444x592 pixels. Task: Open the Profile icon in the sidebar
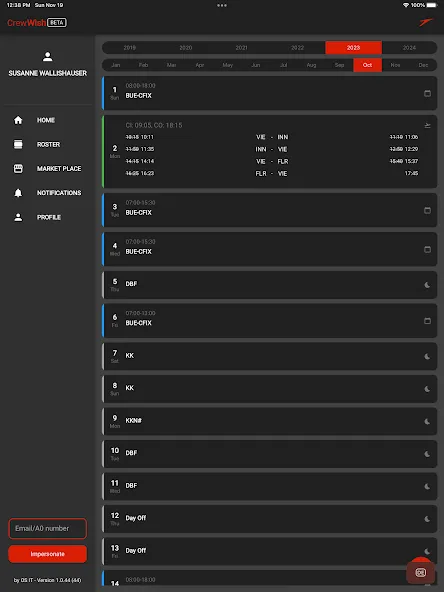18,217
